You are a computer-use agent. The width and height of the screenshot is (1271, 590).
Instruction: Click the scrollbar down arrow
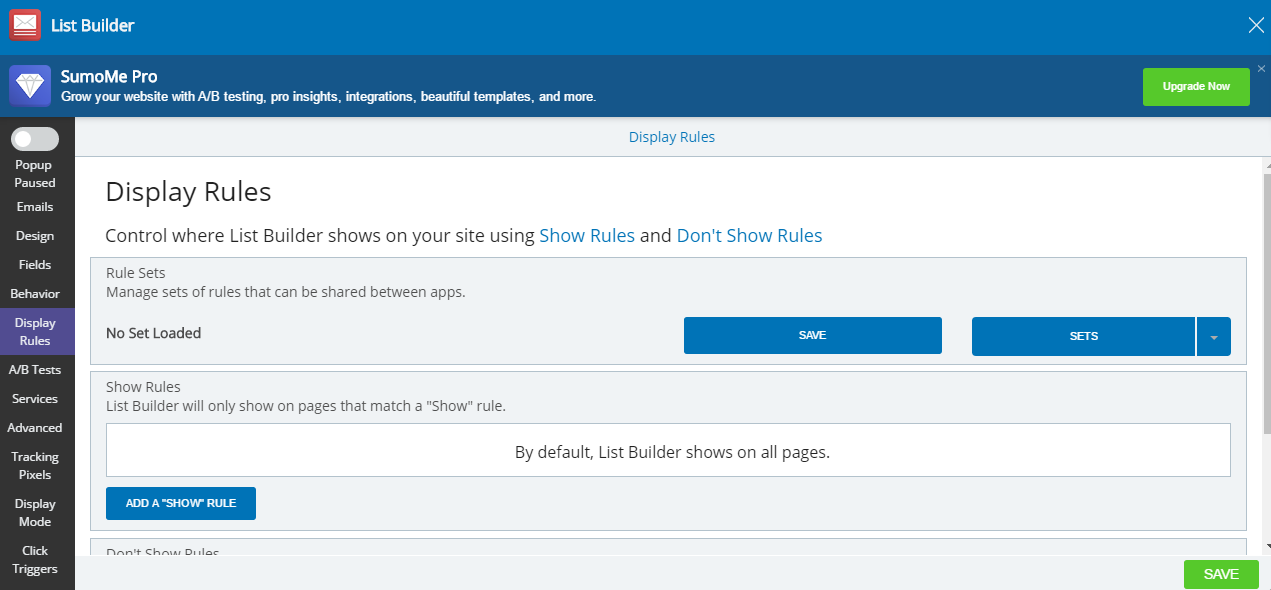point(1267,546)
